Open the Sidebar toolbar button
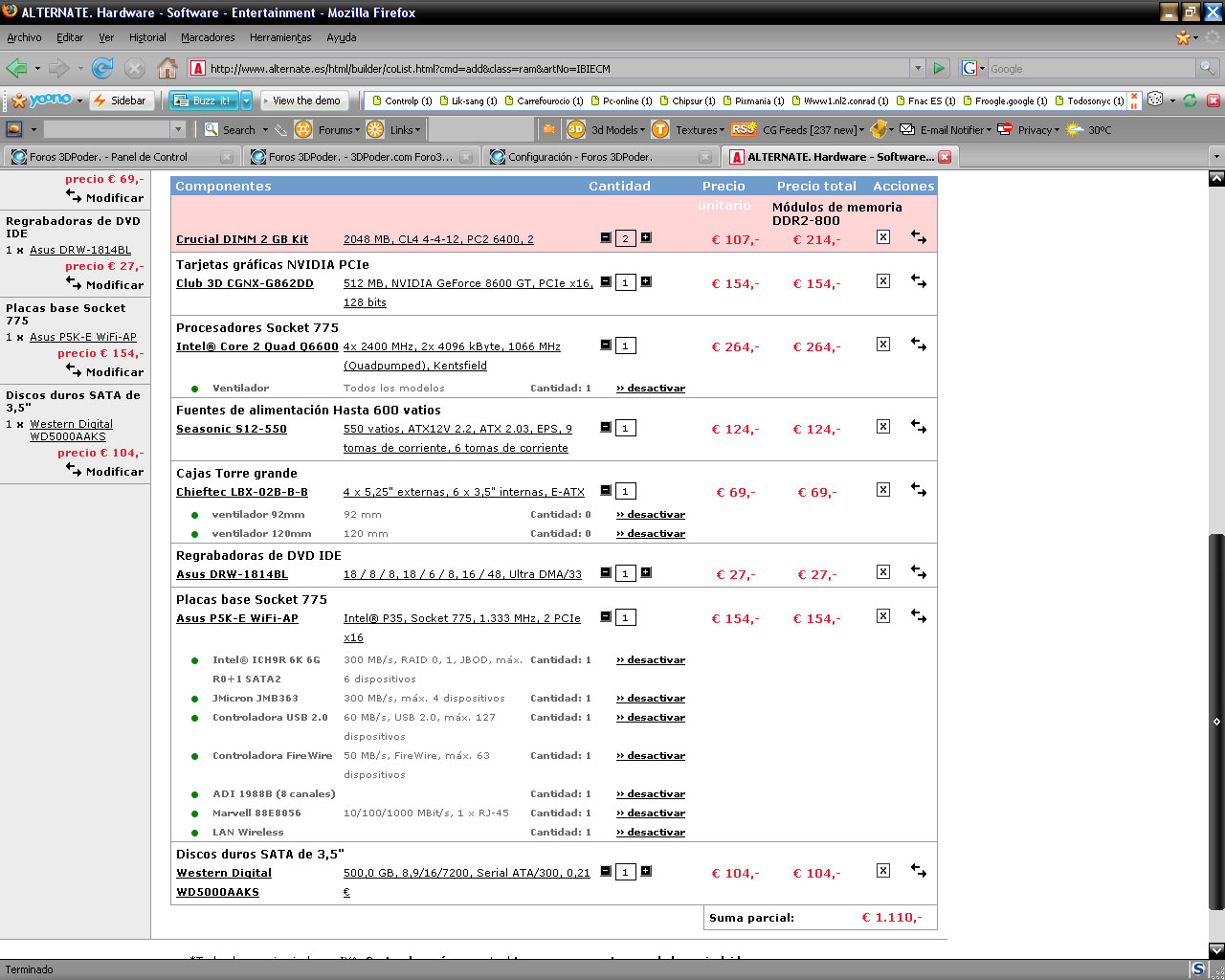The height and width of the screenshot is (980, 1225). pyautogui.click(x=121, y=100)
